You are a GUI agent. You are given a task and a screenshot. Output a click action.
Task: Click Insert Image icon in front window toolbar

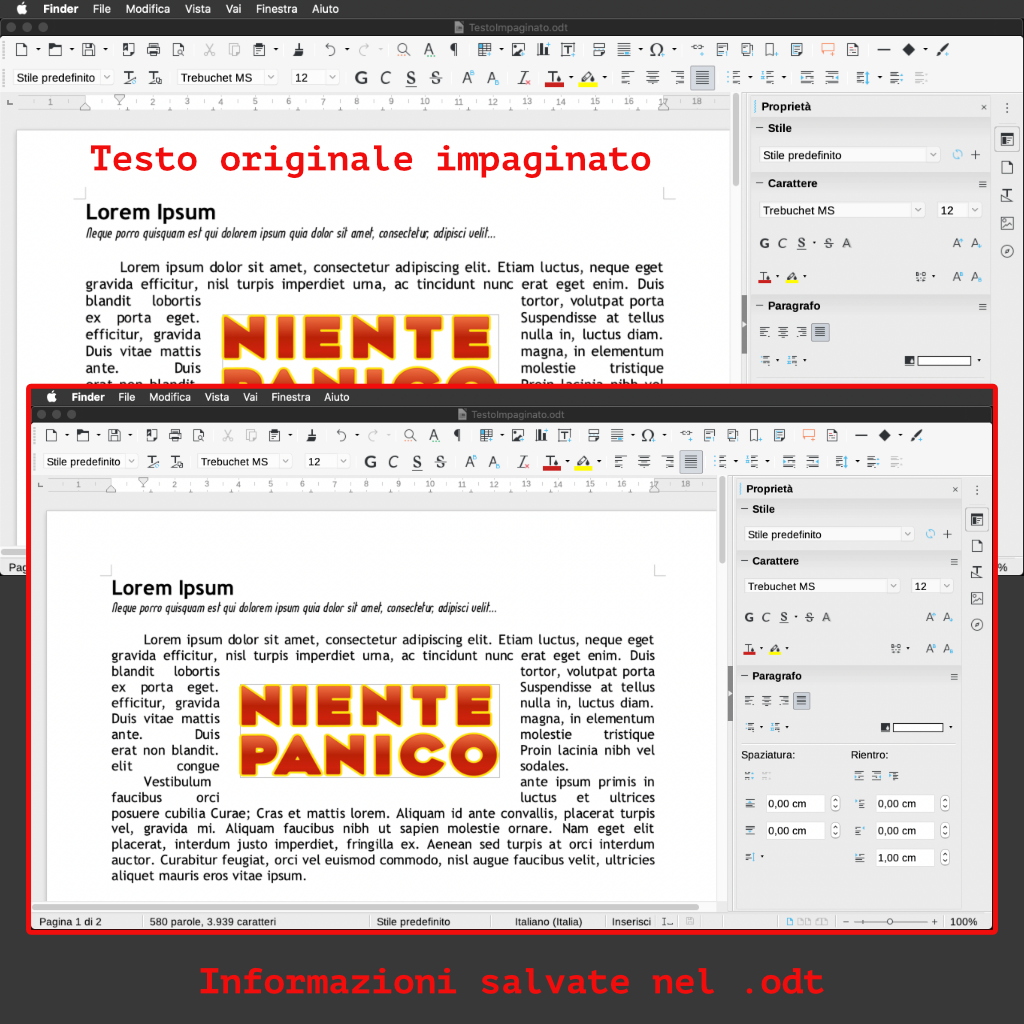[518, 435]
